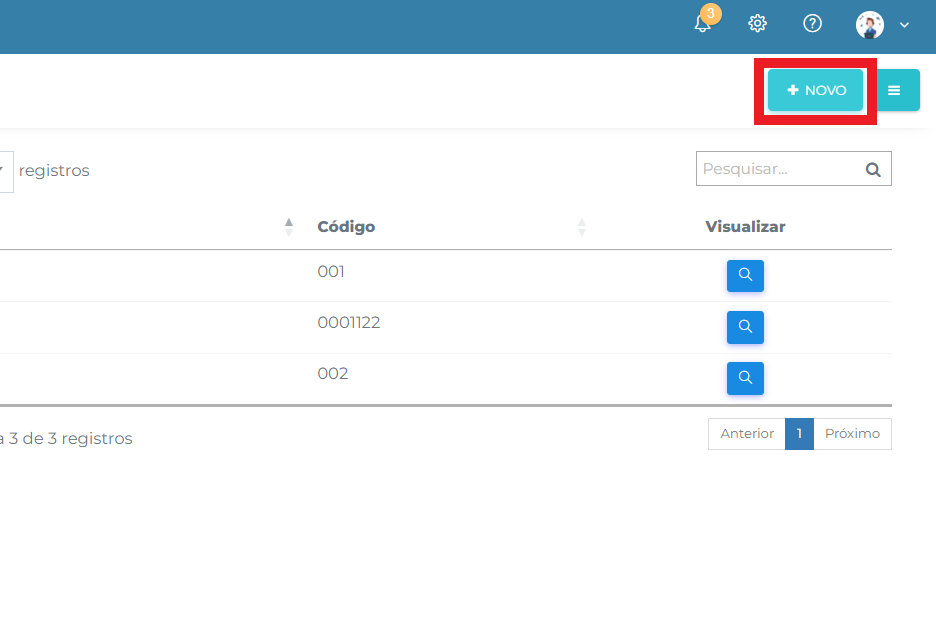Click the code cell 002
936x630 pixels.
(x=332, y=374)
